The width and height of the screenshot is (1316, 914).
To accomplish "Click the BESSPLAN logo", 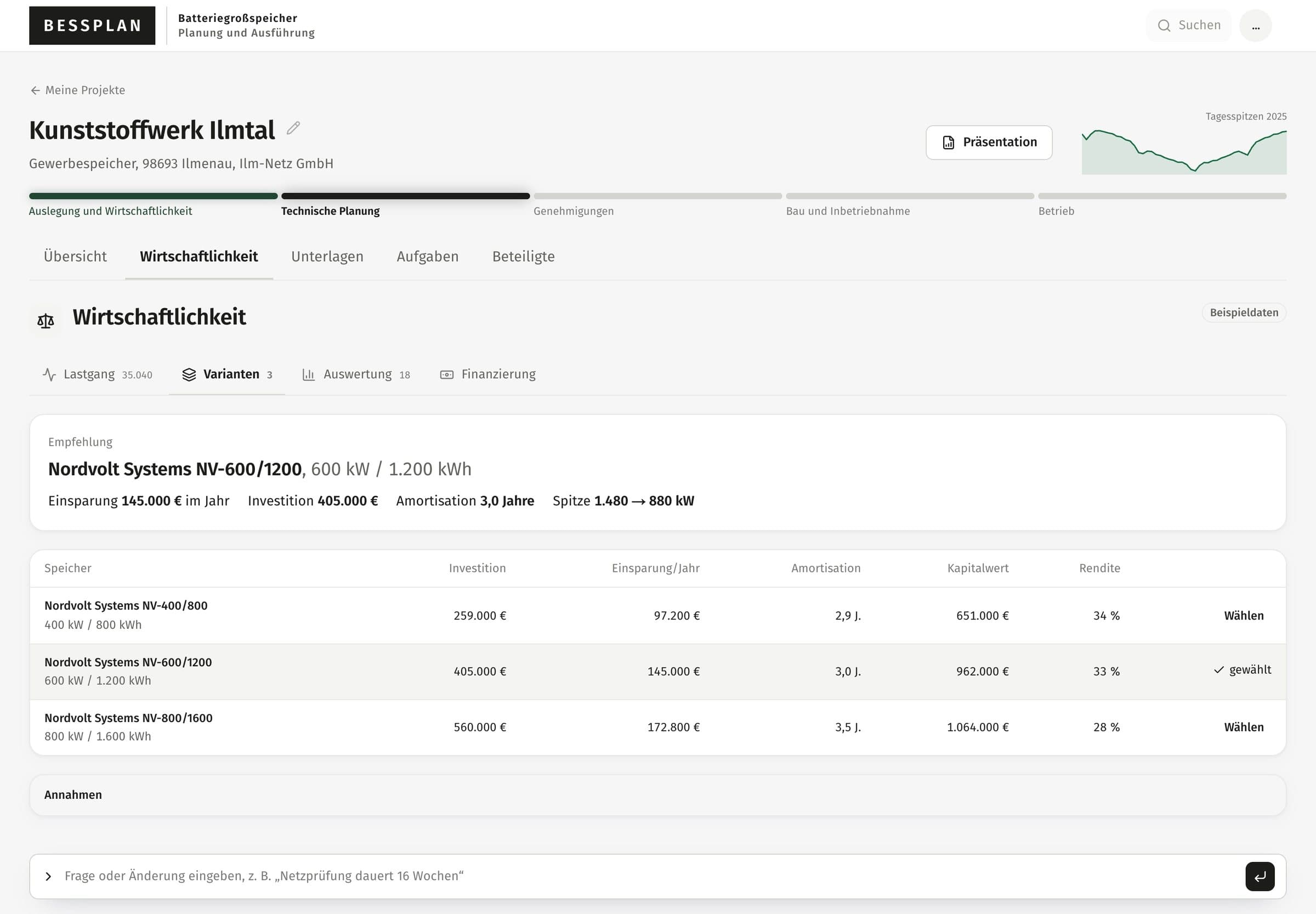I will tap(92, 25).
